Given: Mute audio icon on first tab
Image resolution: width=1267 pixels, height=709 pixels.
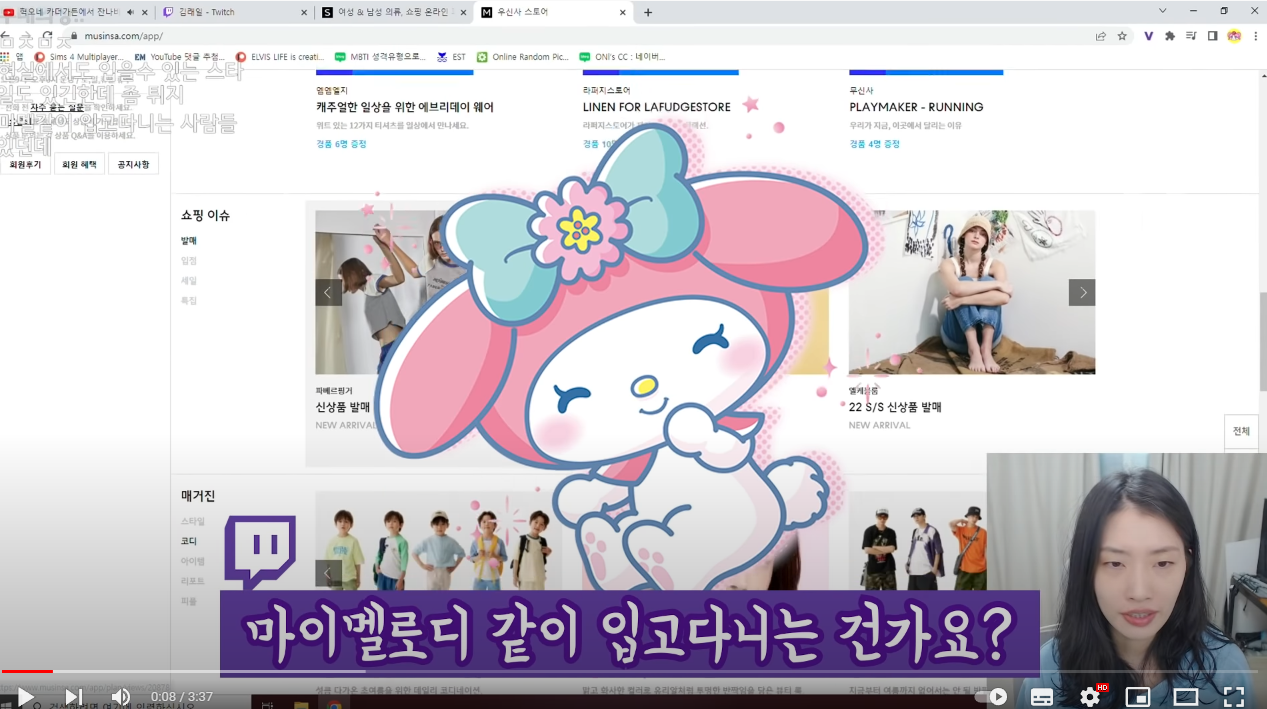Looking at the screenshot, I should (130, 12).
